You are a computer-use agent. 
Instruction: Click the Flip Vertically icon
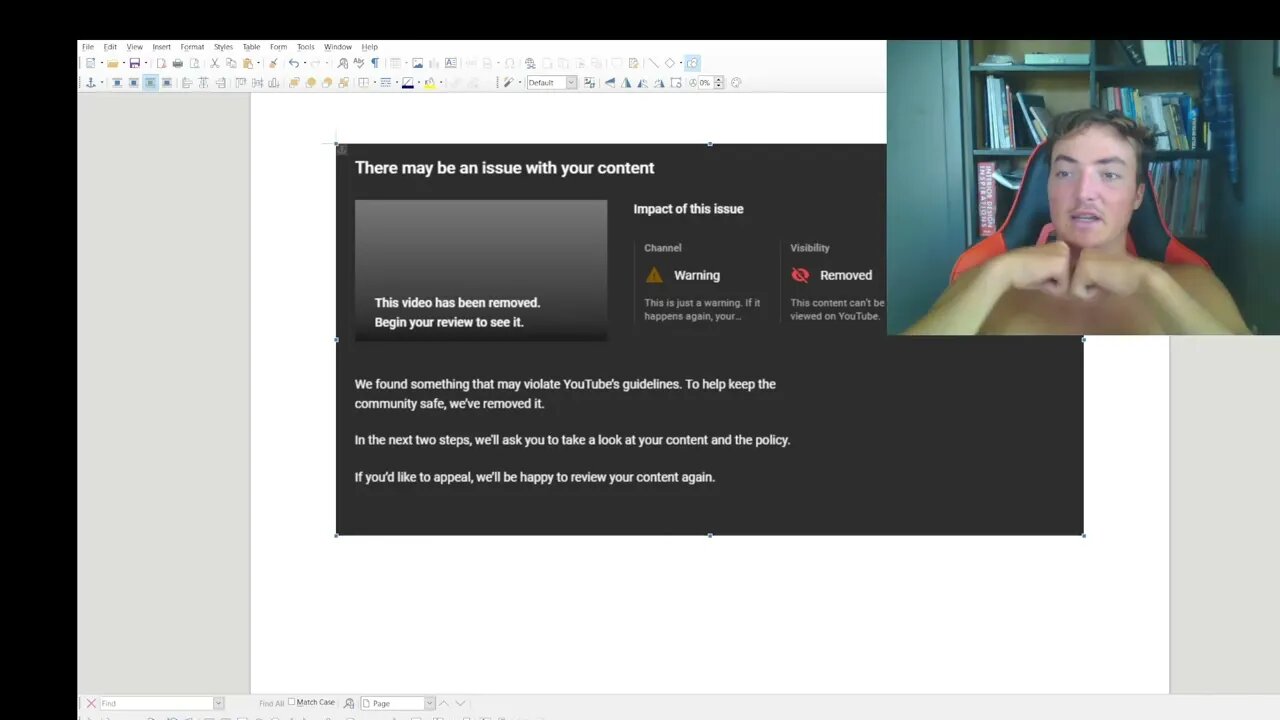pyautogui.click(x=610, y=83)
